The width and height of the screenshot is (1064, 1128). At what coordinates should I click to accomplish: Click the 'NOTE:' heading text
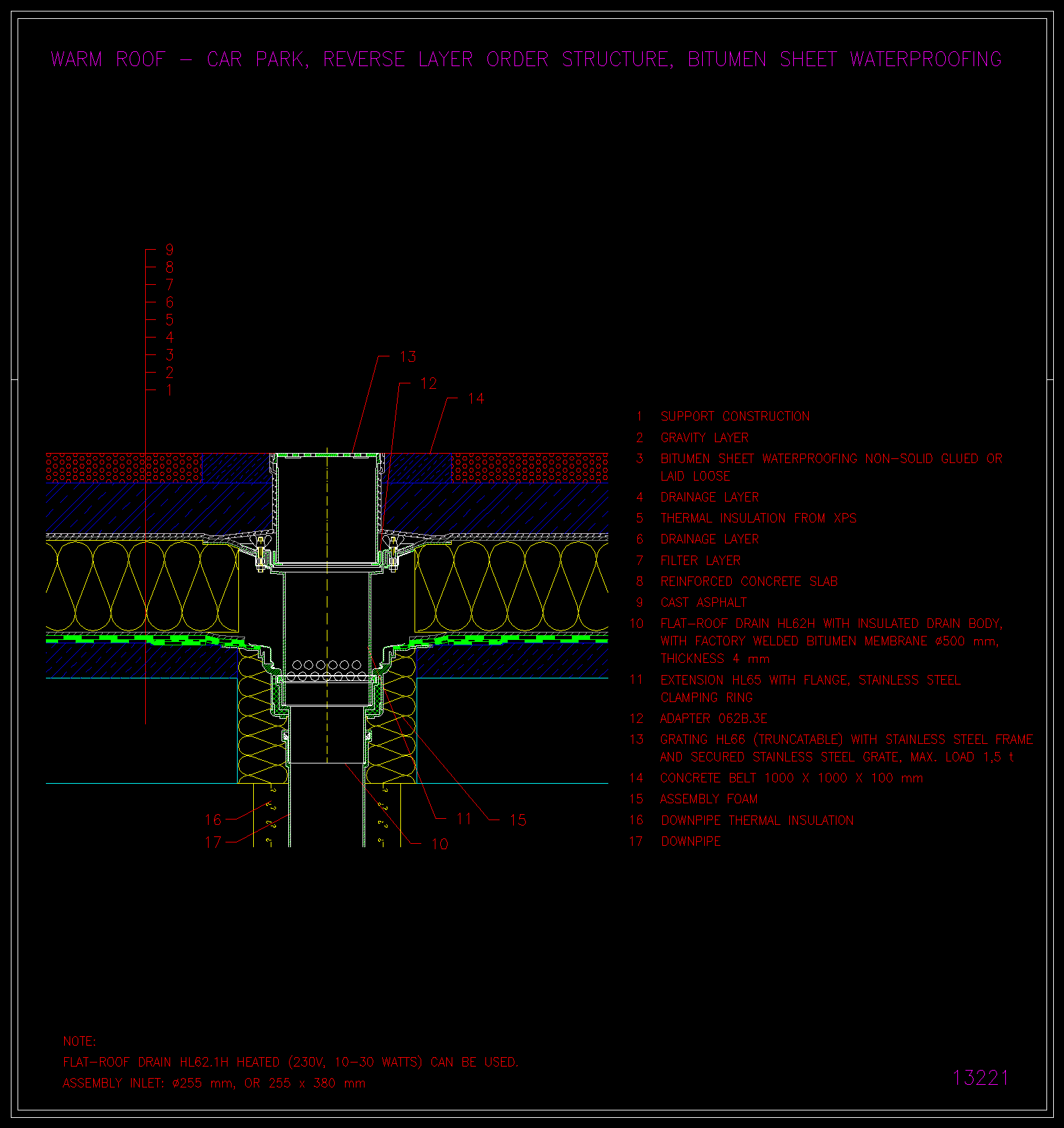click(80, 1042)
